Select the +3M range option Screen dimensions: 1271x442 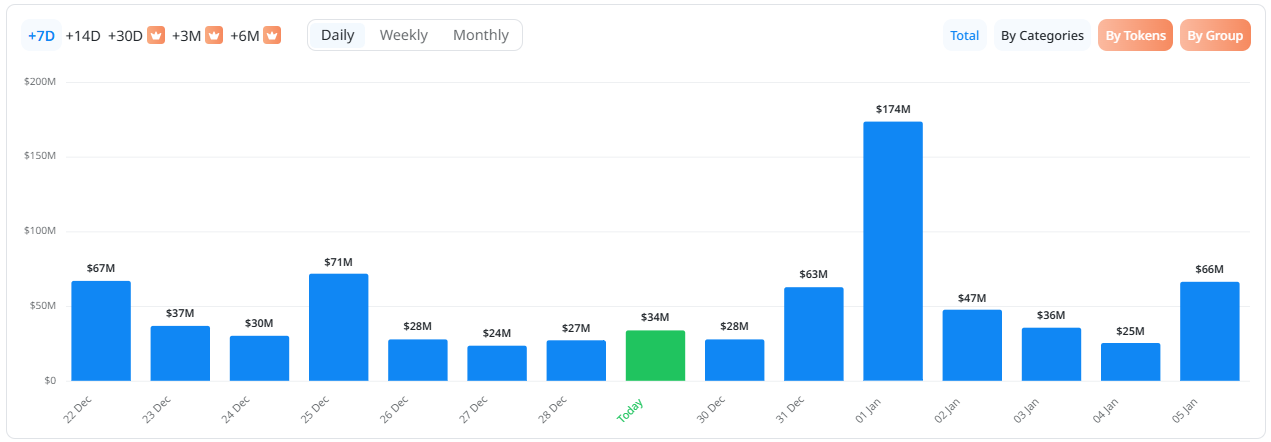(186, 35)
